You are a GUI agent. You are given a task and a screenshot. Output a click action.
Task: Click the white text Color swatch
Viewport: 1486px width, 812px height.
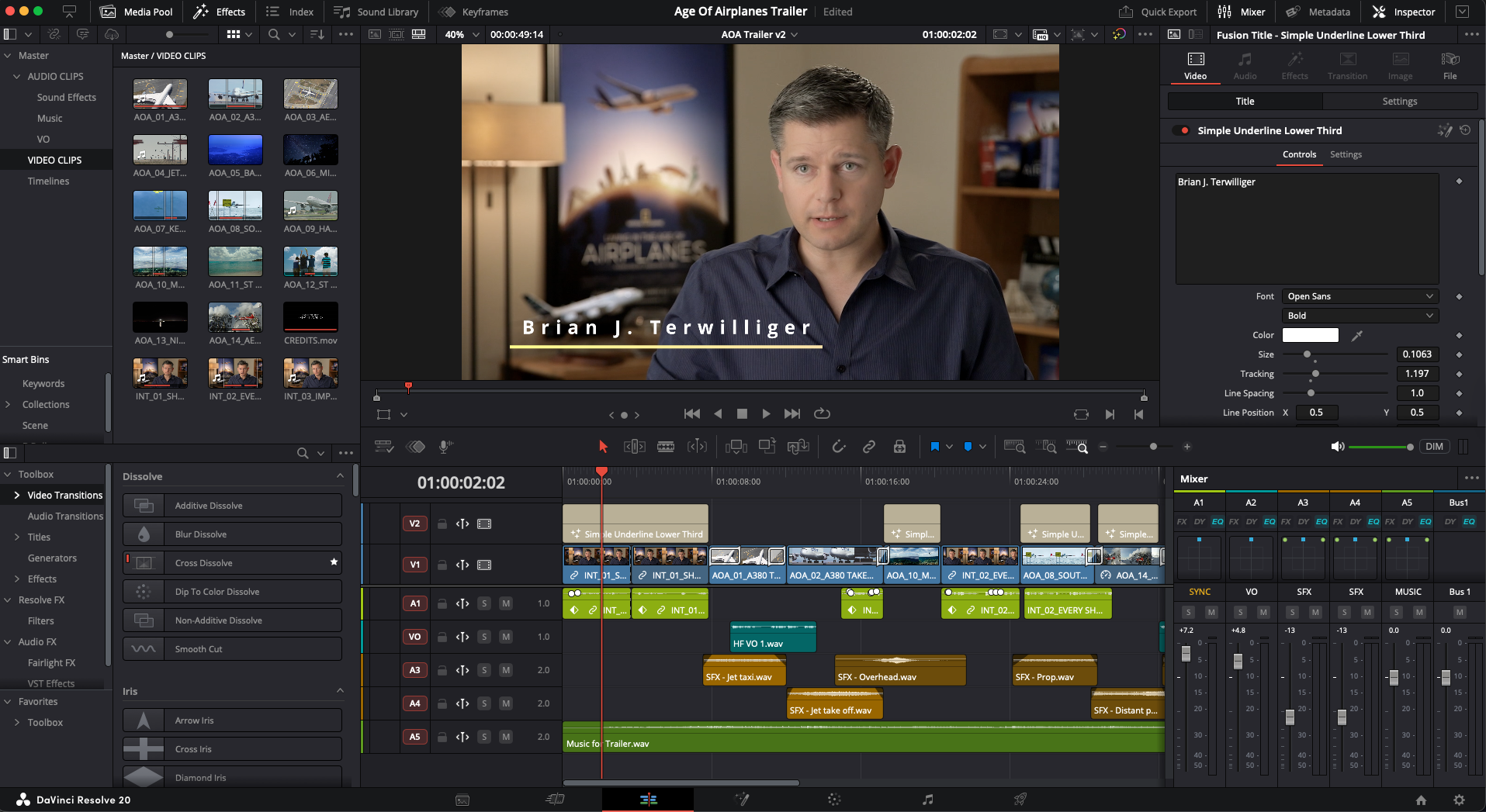[x=1310, y=335]
